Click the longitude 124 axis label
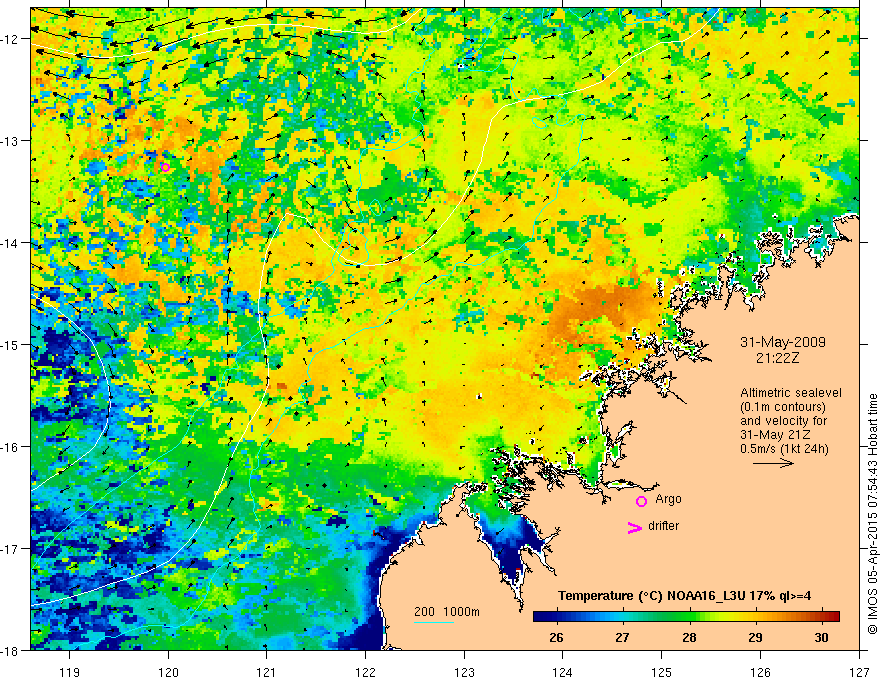 click(563, 672)
